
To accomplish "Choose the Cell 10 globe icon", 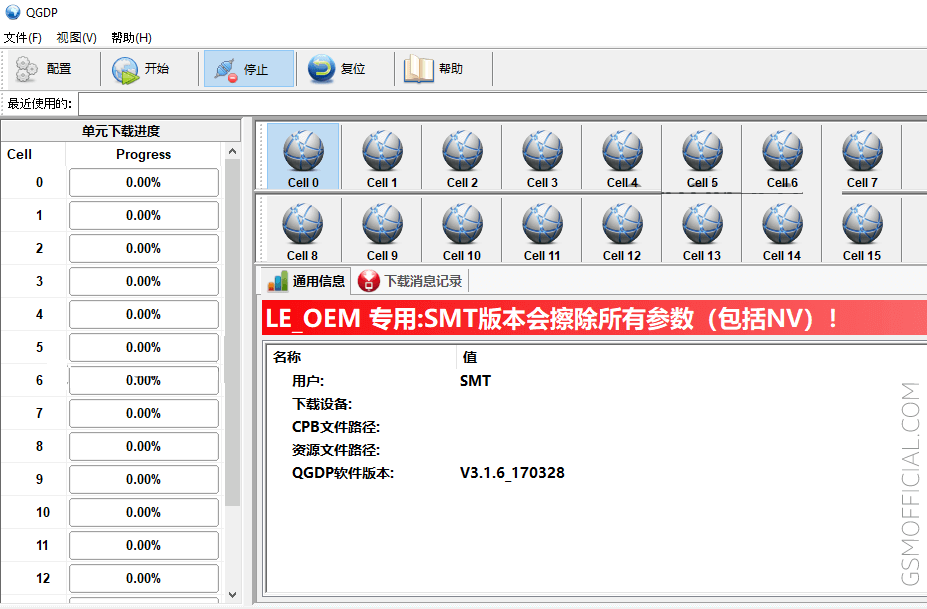I will (462, 226).
